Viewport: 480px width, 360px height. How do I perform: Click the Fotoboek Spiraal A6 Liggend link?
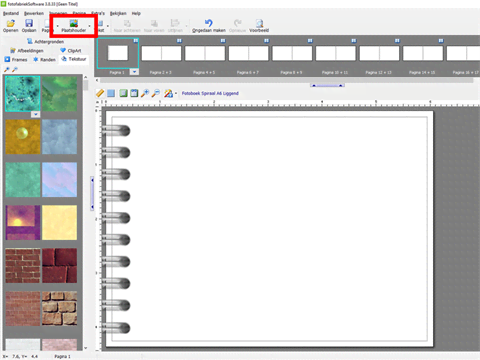point(210,93)
